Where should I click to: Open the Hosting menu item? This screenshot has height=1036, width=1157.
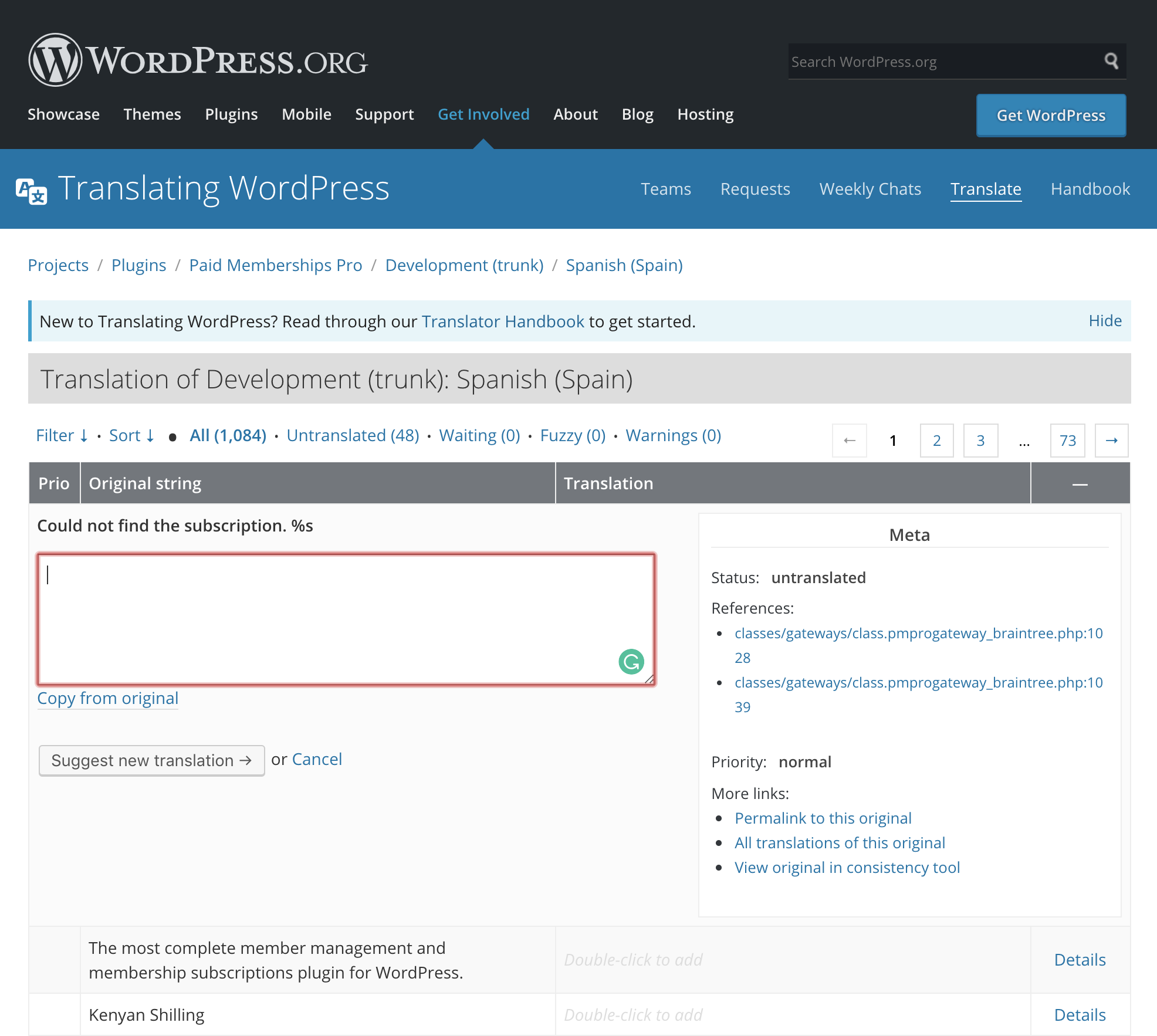point(705,114)
